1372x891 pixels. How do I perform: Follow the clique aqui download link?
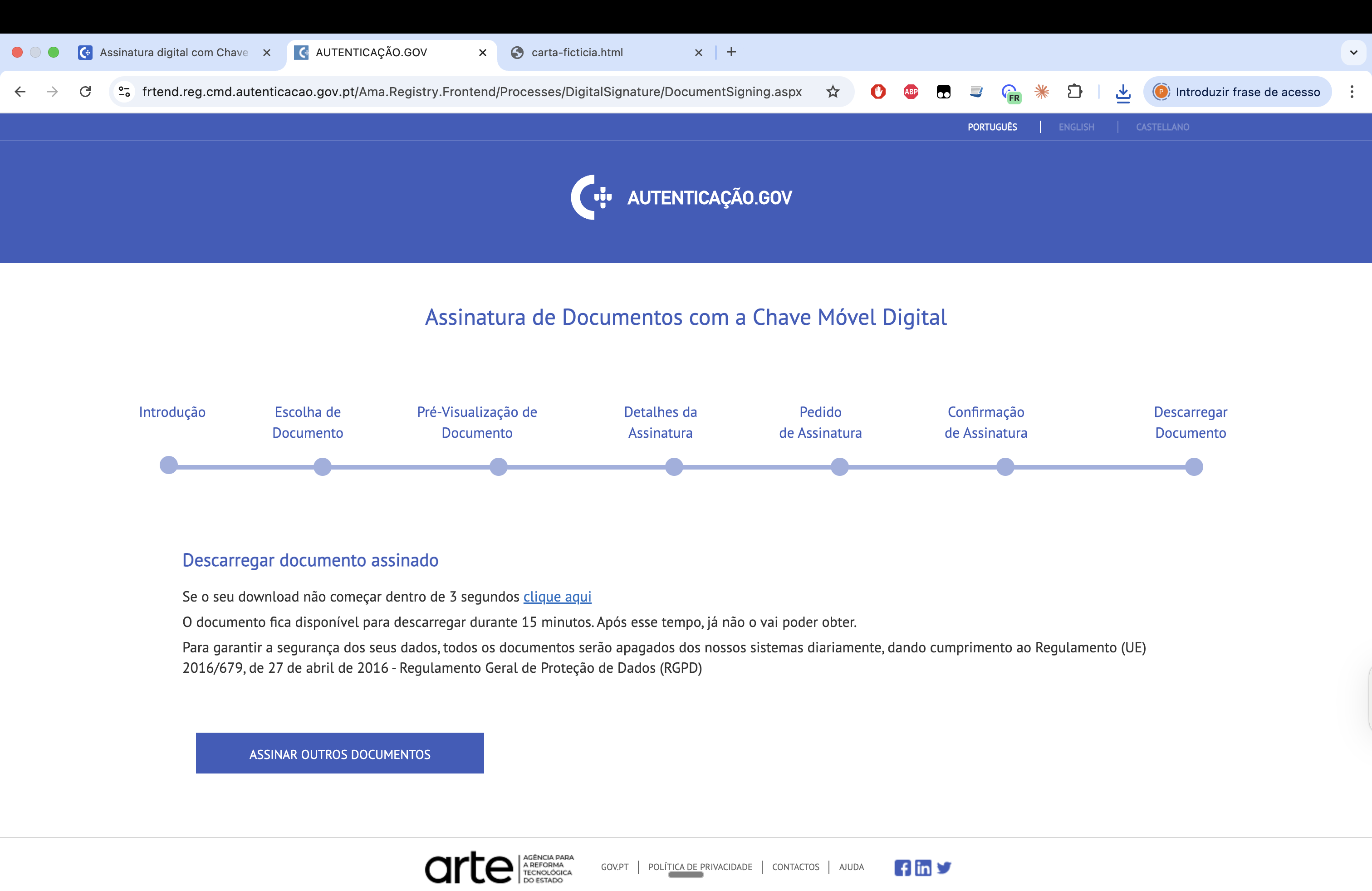tap(557, 597)
